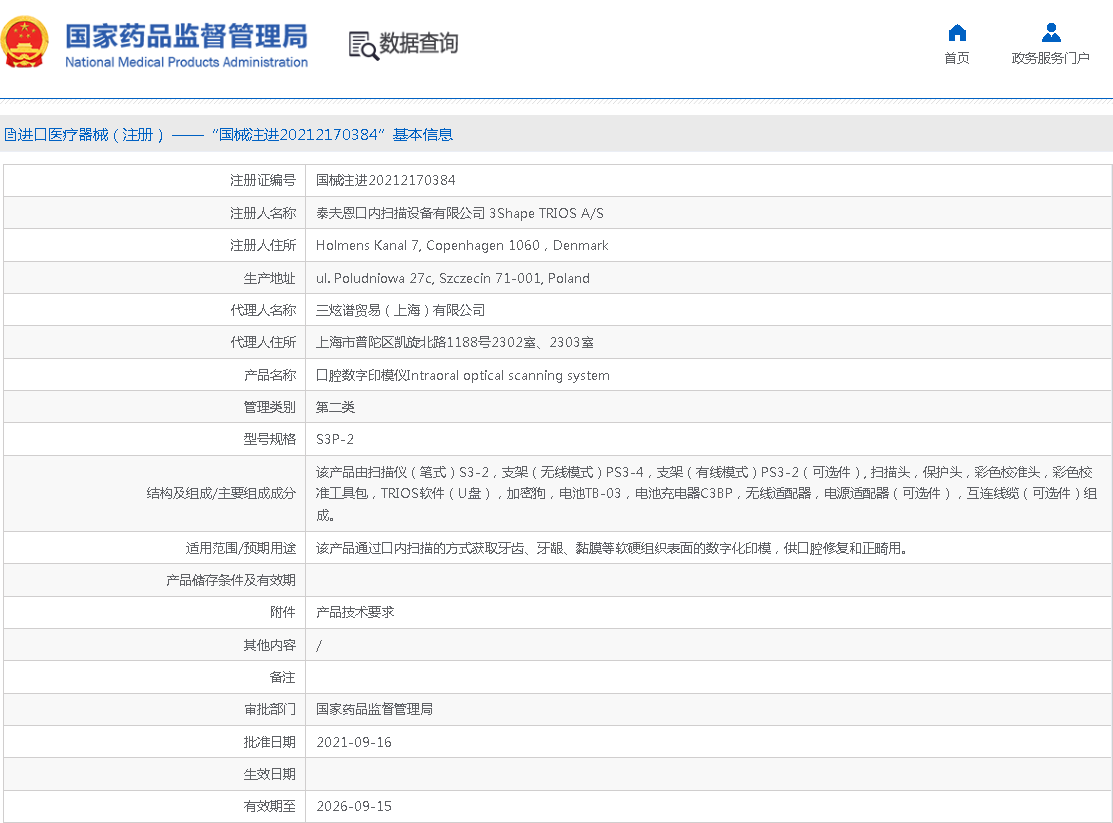The image size is (1113, 823).
Task: Go to 首页 link
Action: (x=957, y=58)
